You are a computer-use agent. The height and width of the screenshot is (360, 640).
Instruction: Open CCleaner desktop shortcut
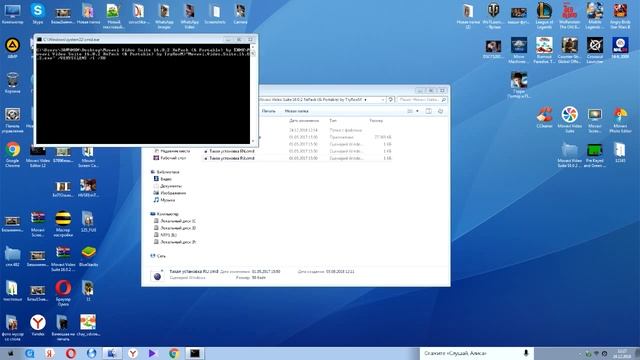point(544,118)
